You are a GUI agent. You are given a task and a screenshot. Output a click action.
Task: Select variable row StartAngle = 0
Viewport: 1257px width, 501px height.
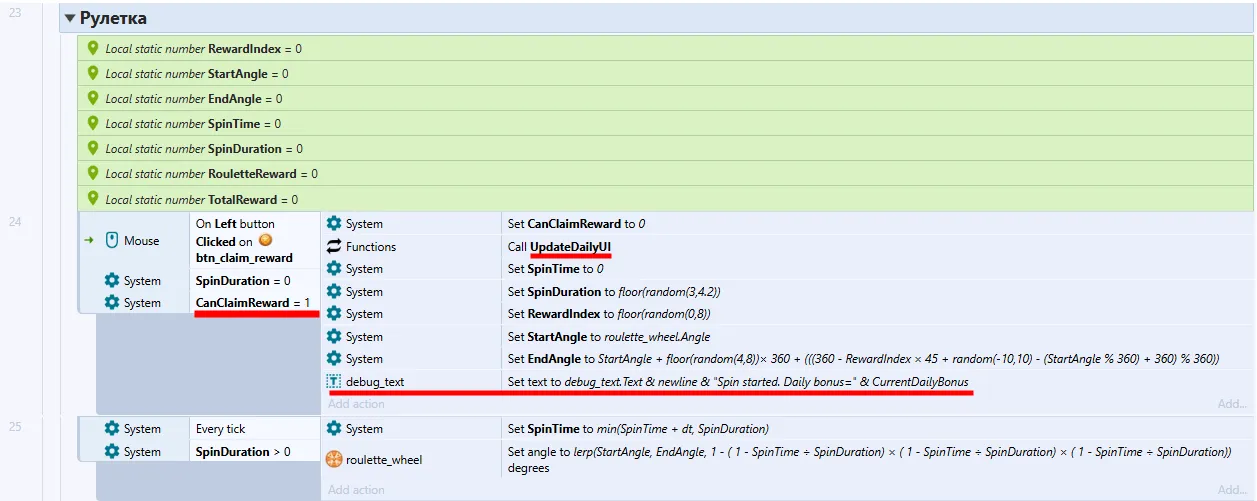click(665, 73)
